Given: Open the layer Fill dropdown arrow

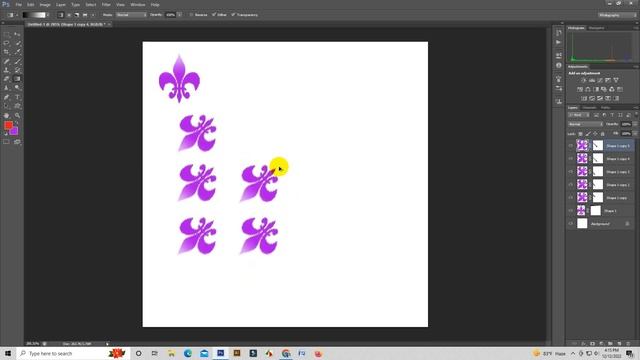Looking at the screenshot, I should tap(635, 134).
